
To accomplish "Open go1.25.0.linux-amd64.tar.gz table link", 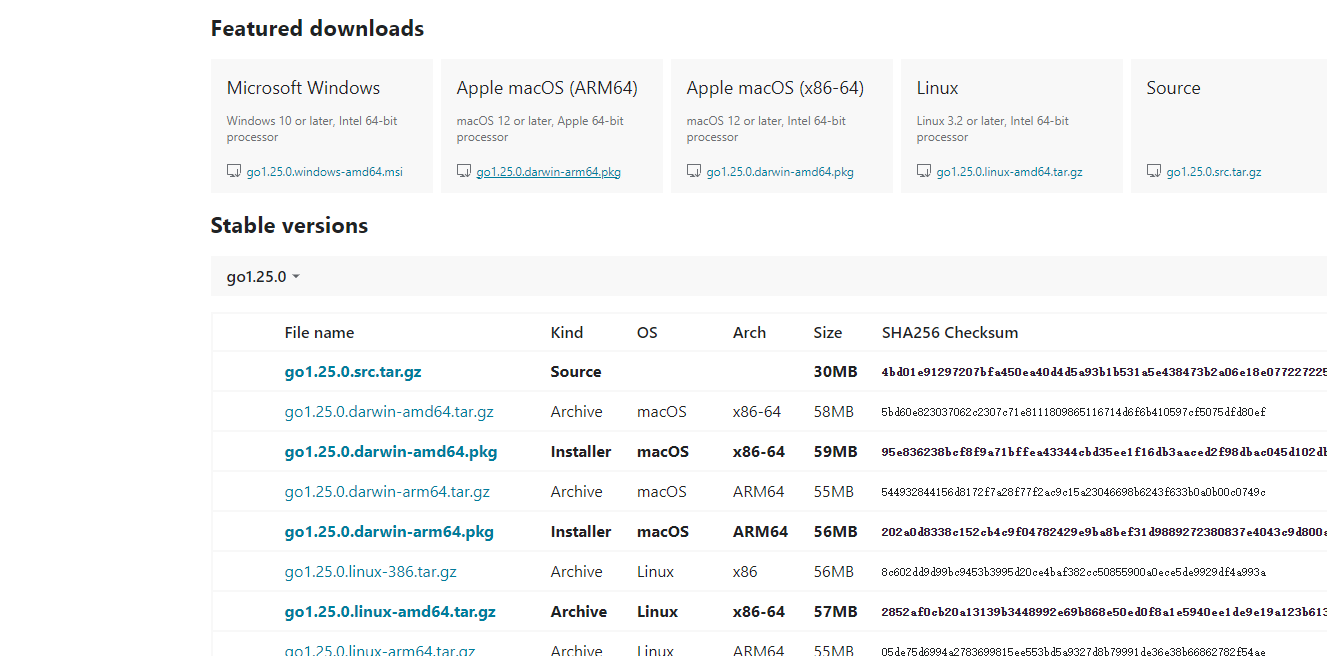I will pos(390,612).
